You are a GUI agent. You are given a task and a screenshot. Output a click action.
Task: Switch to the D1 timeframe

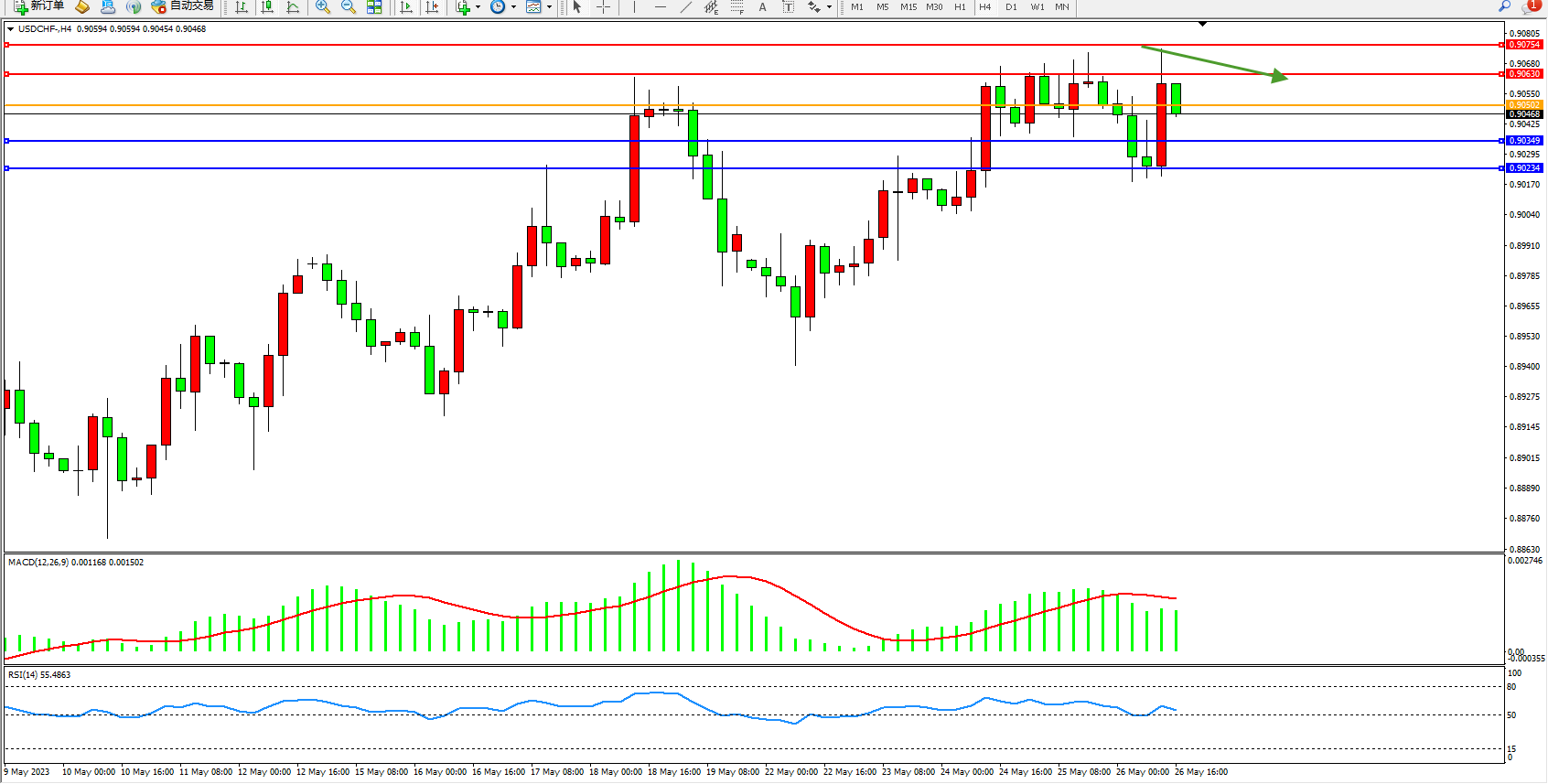coord(1011,7)
